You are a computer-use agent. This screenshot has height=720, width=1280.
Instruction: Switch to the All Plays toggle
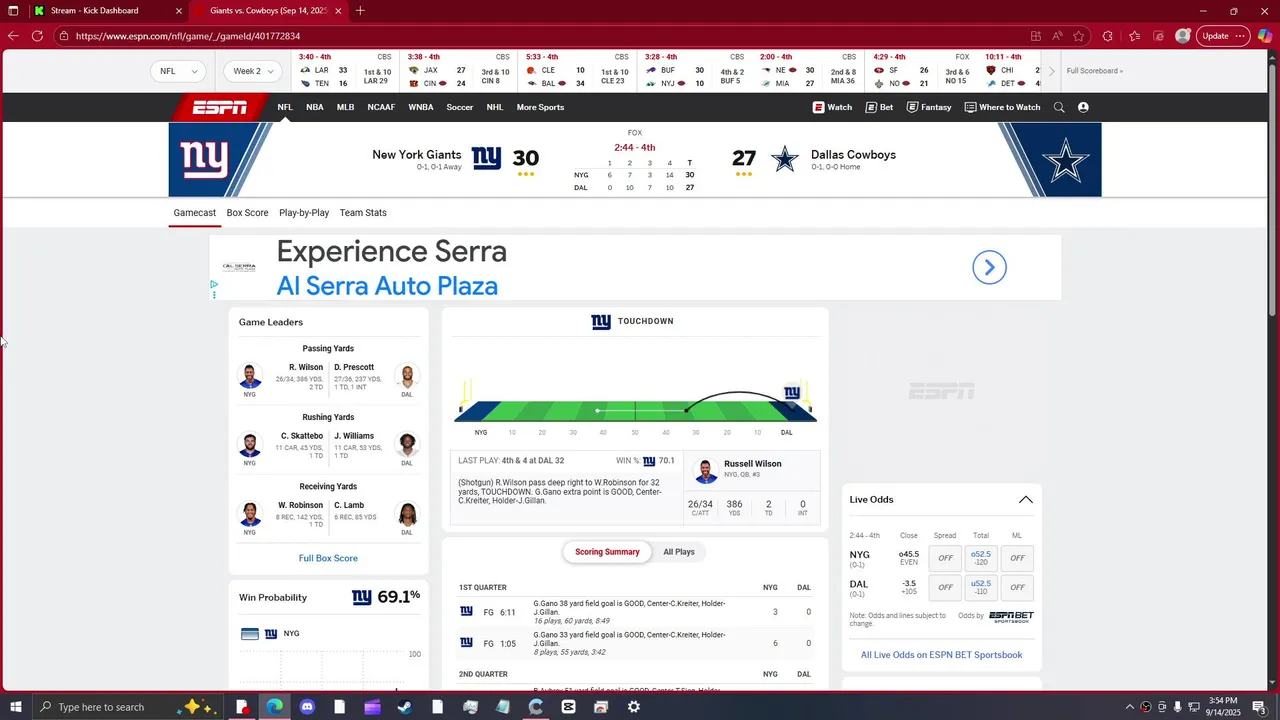679,552
